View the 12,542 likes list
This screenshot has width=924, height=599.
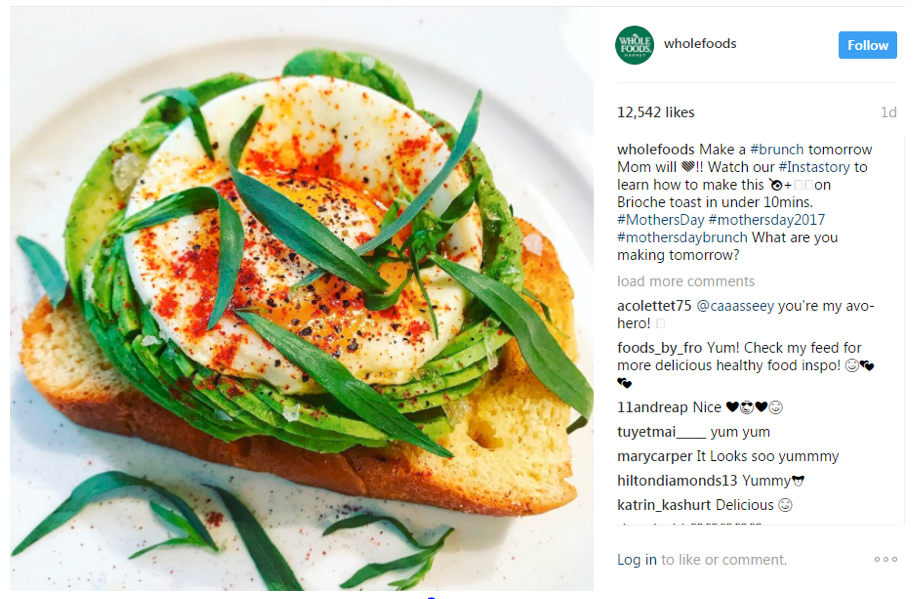point(656,112)
